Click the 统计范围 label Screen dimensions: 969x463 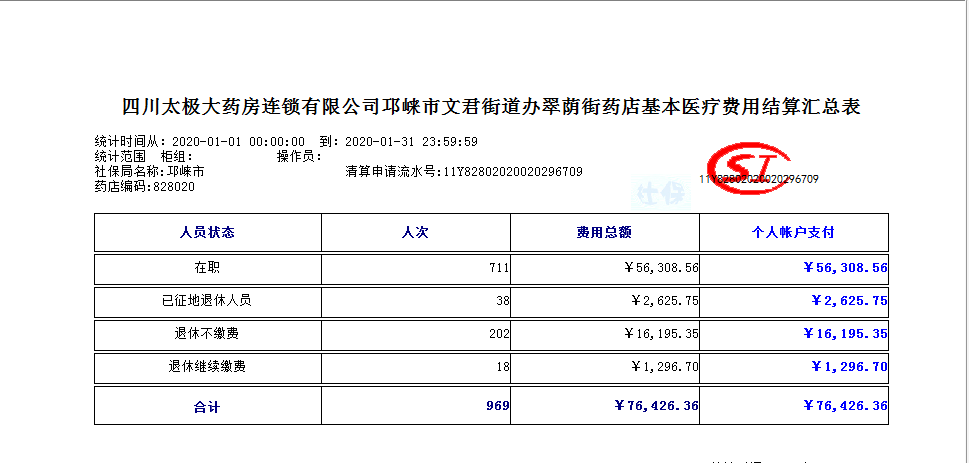pos(120,156)
